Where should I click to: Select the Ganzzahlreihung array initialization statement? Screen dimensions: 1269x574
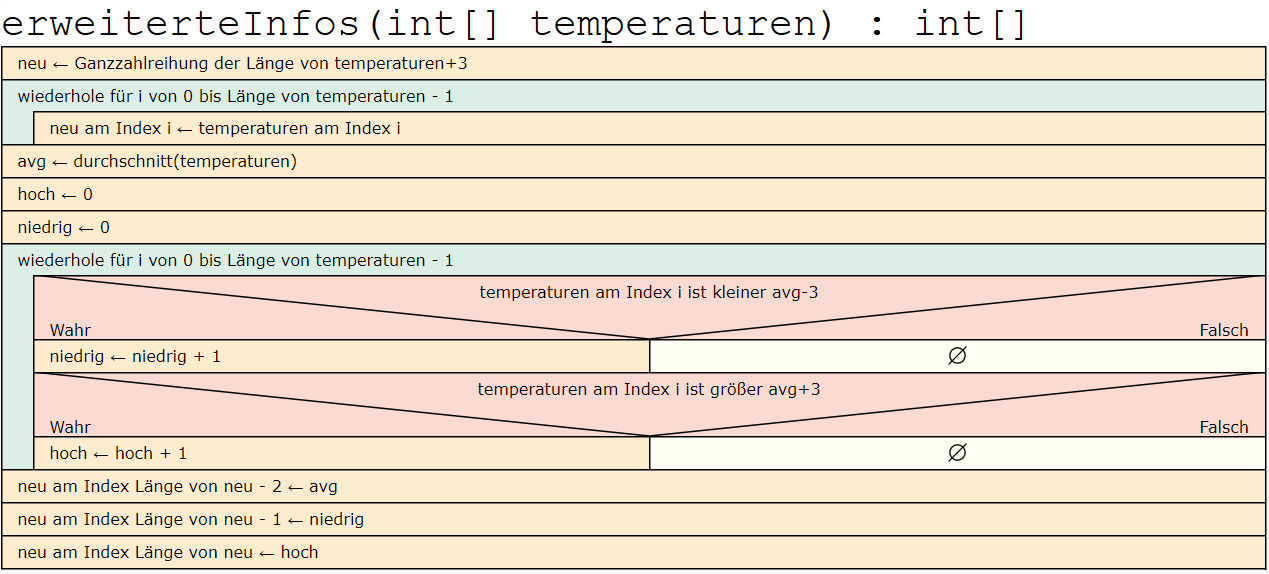pyautogui.click(x=243, y=64)
